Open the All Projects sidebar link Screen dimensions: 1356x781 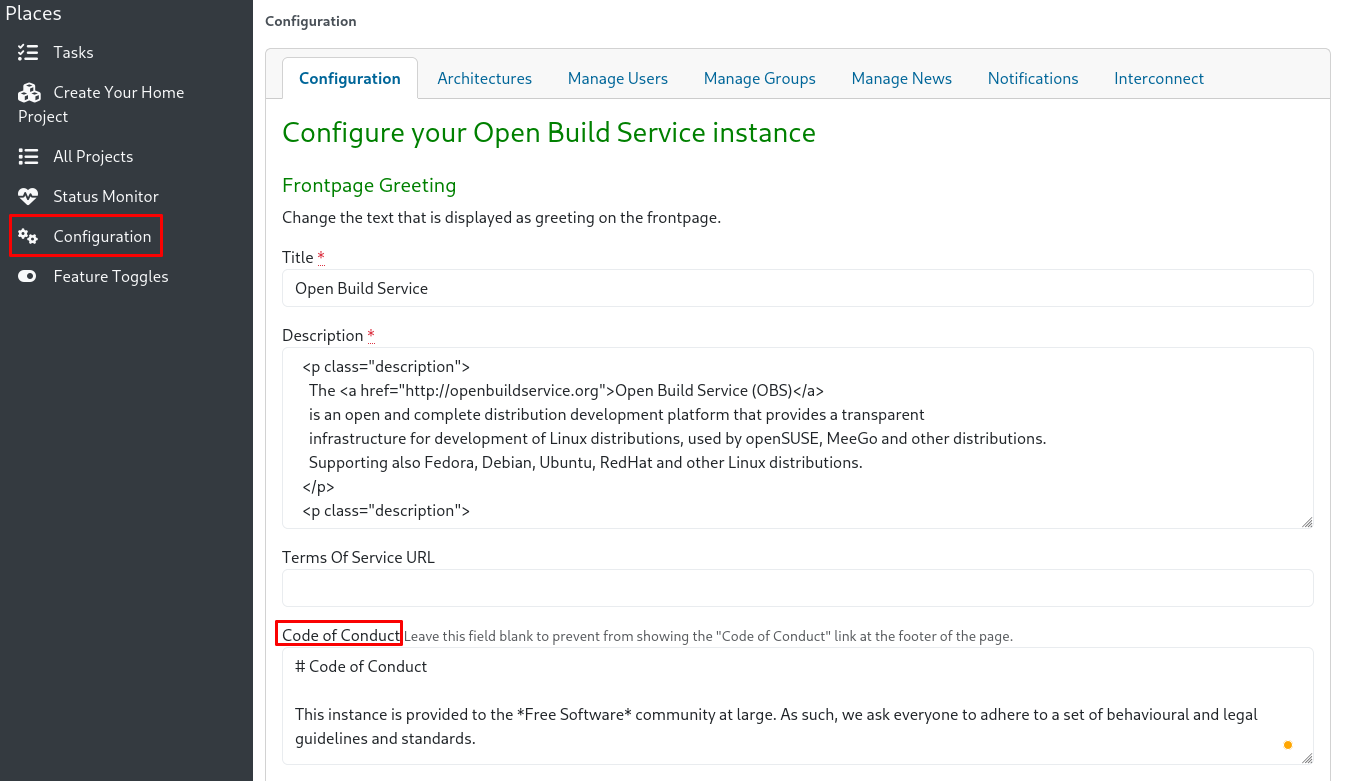point(93,157)
